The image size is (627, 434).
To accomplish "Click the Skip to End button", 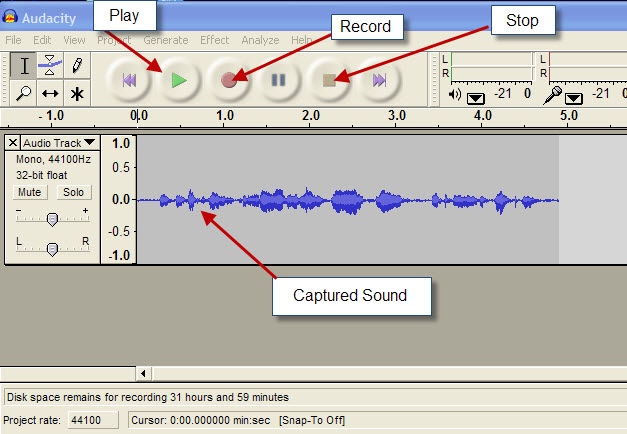I will point(379,80).
